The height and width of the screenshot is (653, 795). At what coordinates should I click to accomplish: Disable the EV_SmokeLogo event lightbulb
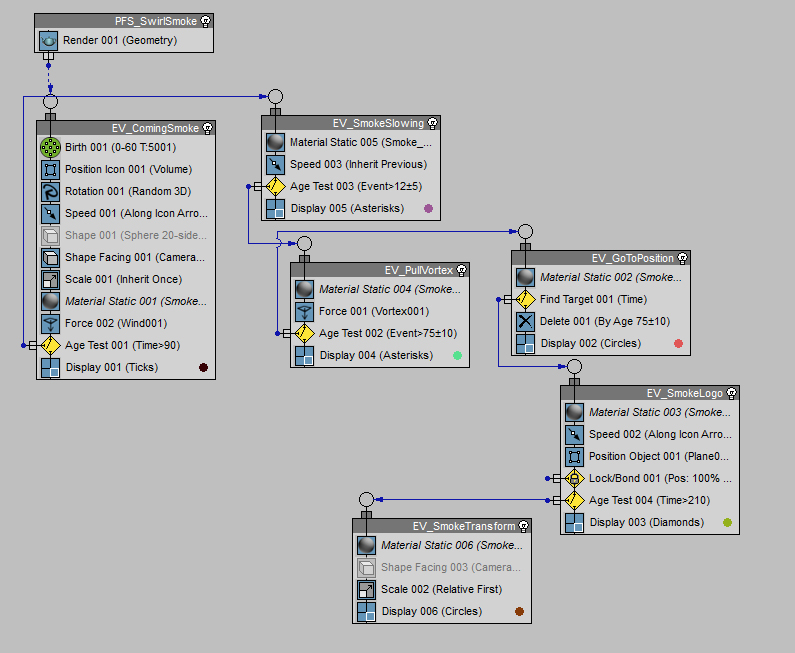pos(731,393)
